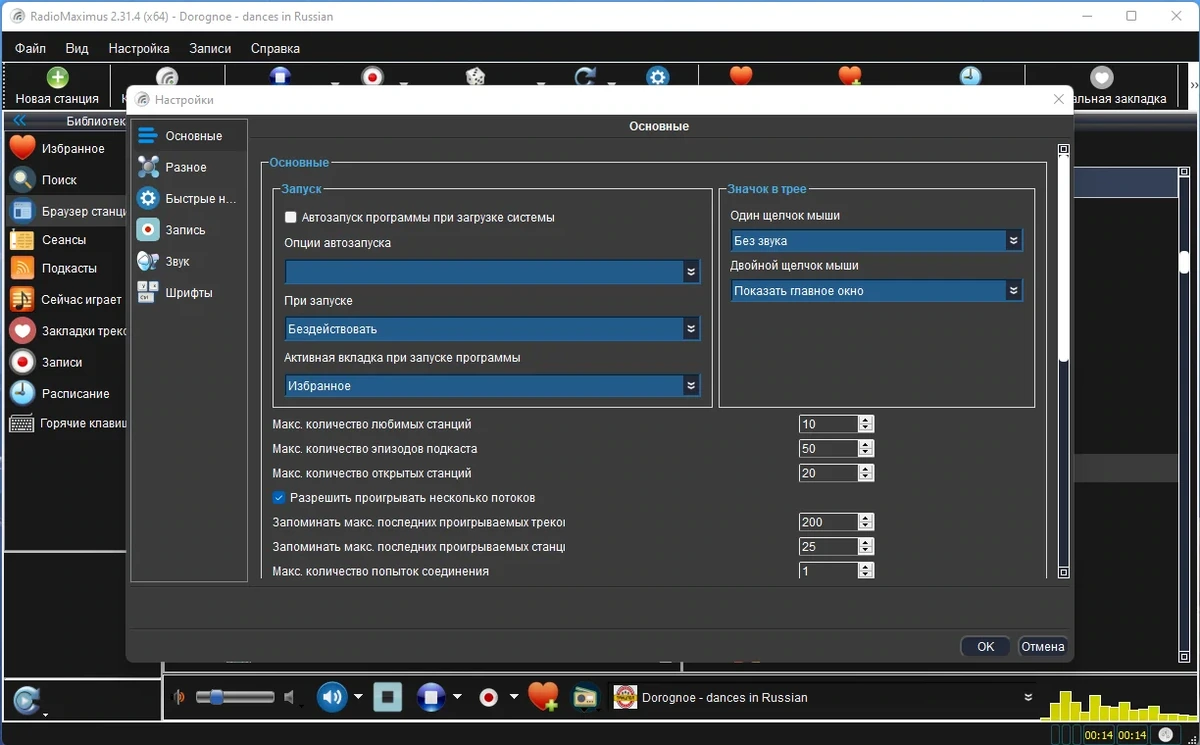The image size is (1200, 745).
Task: Open Избранное in the library sidebar
Action: 66,148
